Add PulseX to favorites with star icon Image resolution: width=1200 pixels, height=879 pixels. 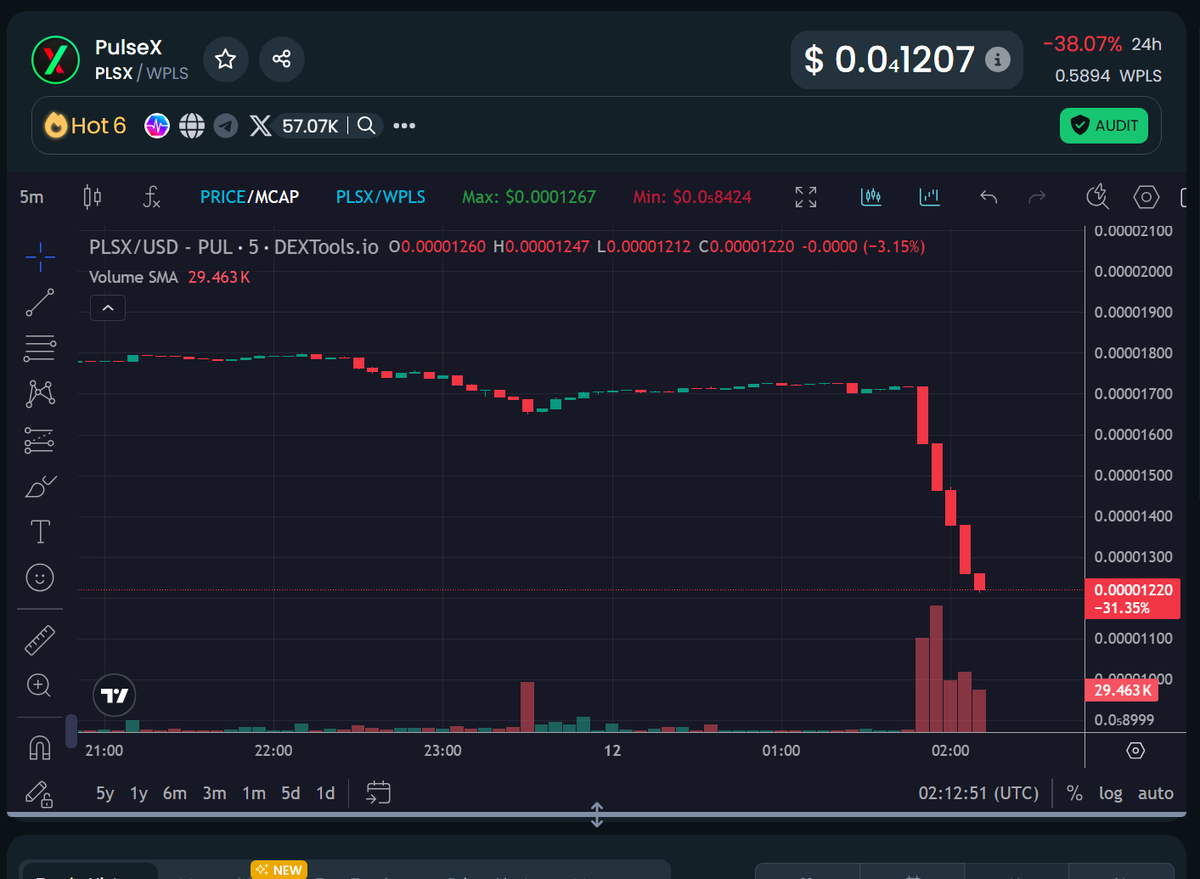pos(225,60)
